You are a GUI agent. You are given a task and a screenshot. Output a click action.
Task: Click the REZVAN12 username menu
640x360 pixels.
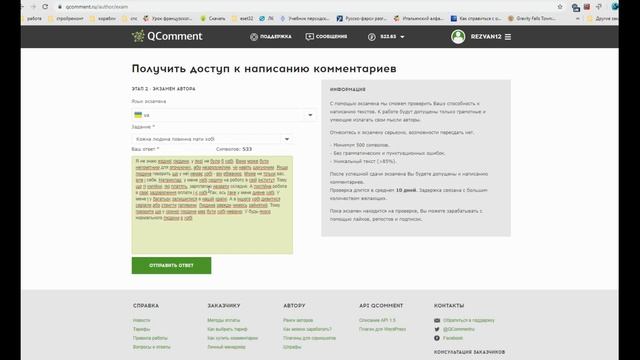pos(486,37)
